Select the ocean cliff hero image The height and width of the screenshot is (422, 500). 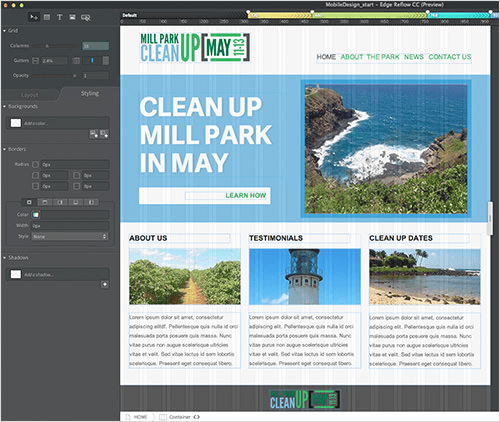(x=386, y=149)
